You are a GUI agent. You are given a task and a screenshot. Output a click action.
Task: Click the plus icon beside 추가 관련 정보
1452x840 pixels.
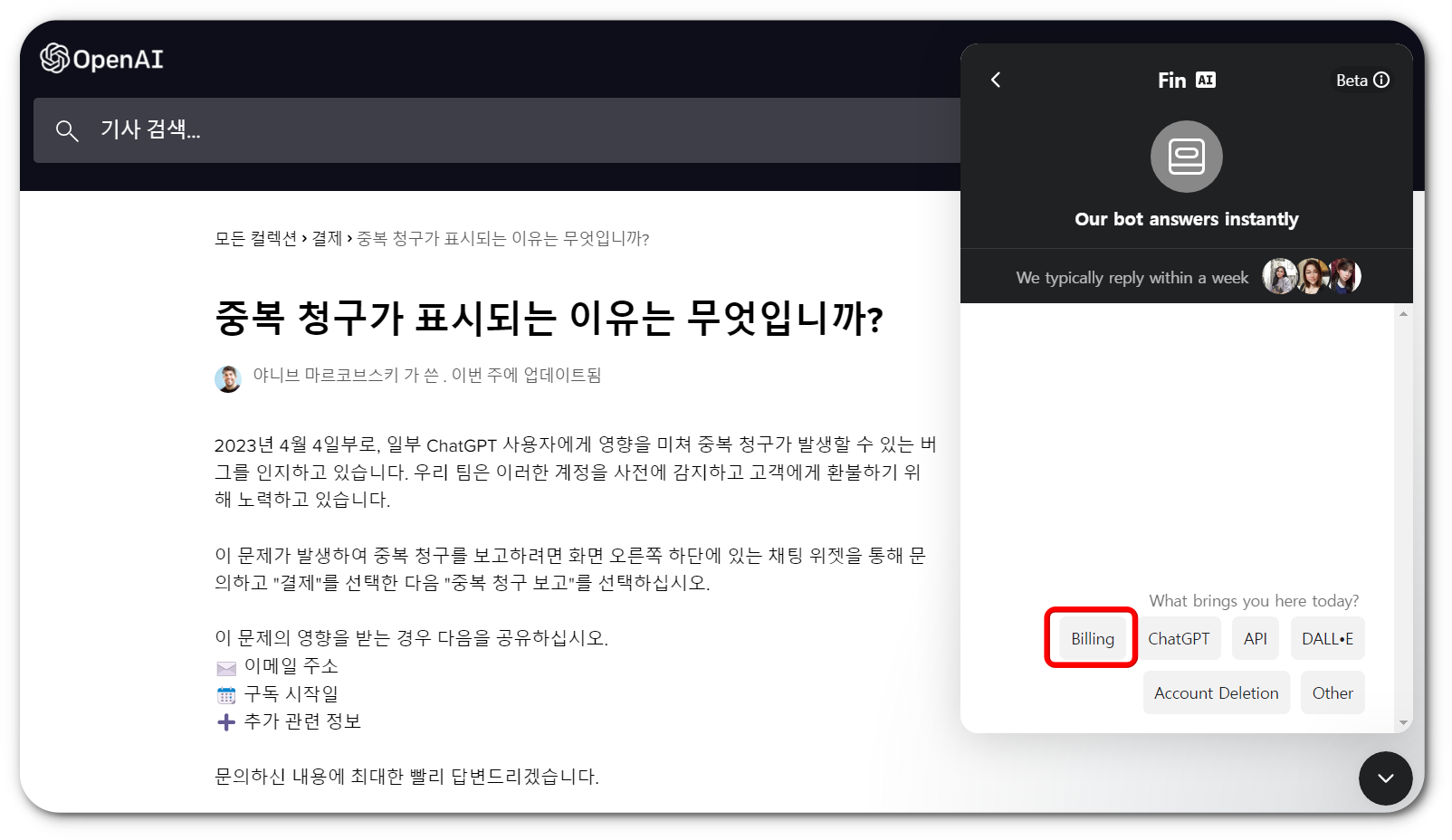click(x=224, y=721)
